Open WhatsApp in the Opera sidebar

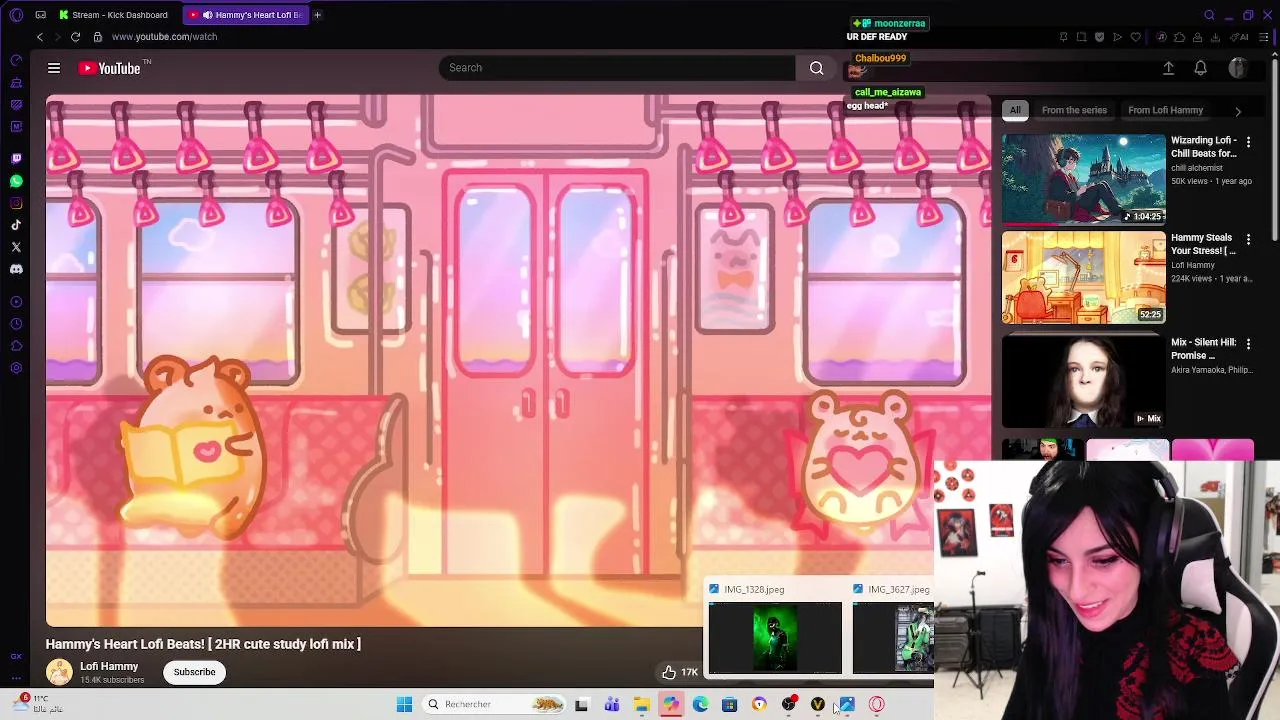(16, 181)
